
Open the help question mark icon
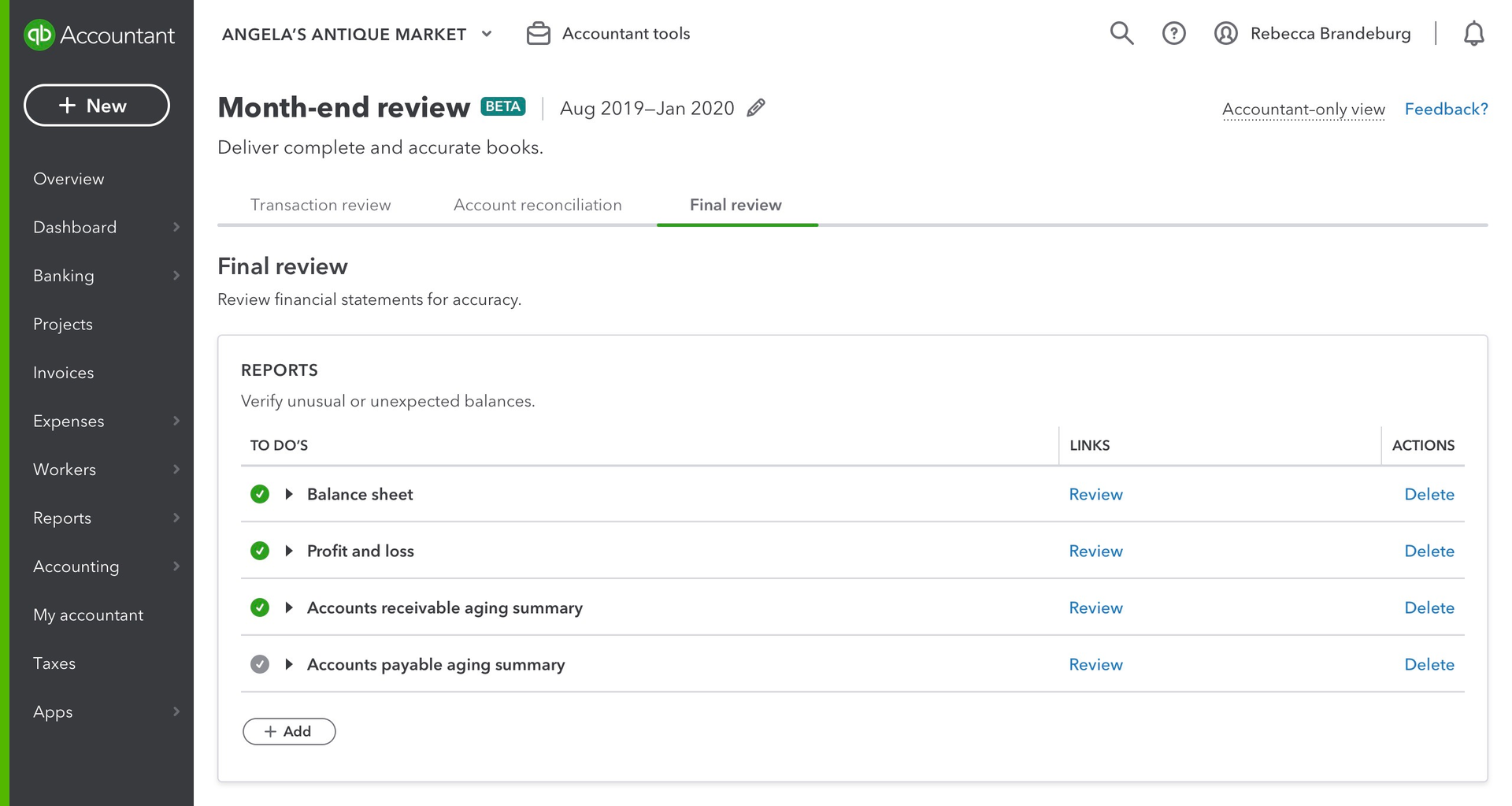tap(1173, 33)
